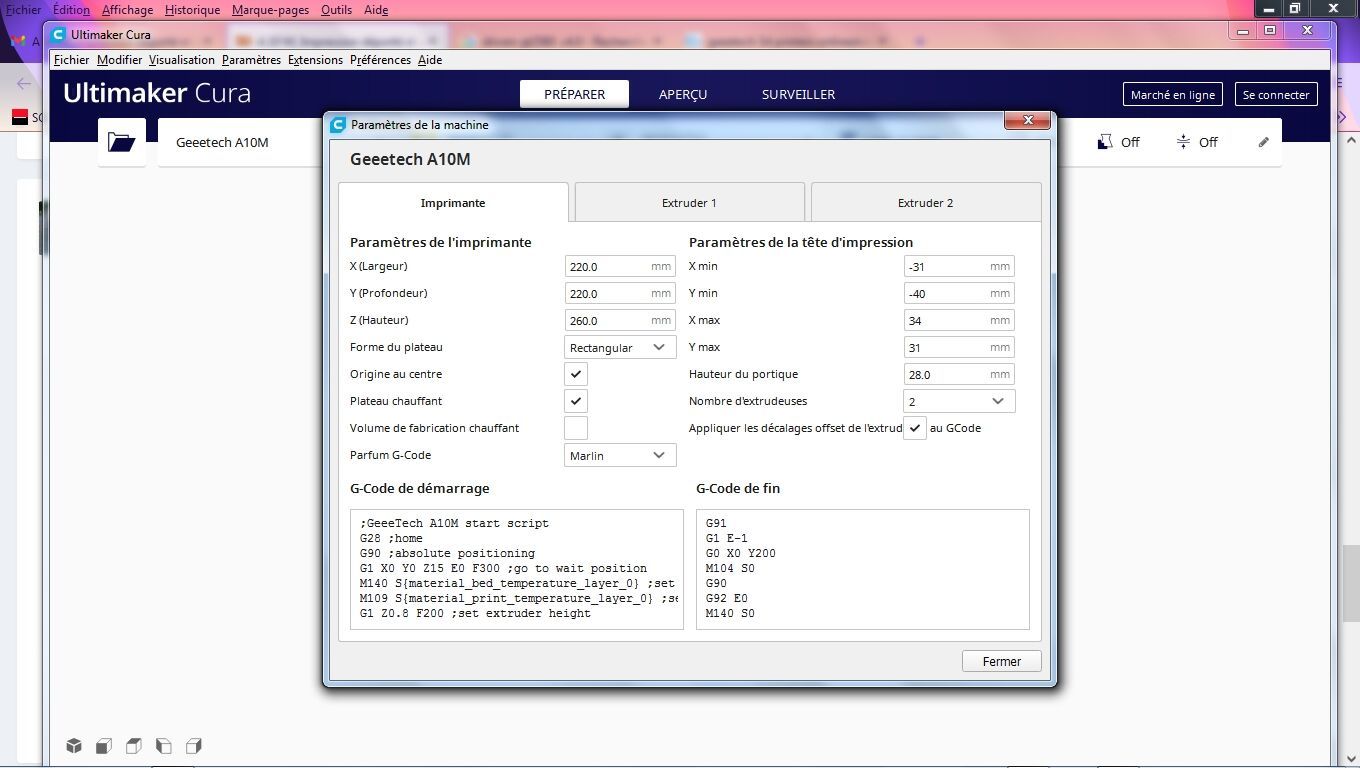1360x768 pixels.
Task: Click the X (Largeur) input field
Action: point(620,266)
